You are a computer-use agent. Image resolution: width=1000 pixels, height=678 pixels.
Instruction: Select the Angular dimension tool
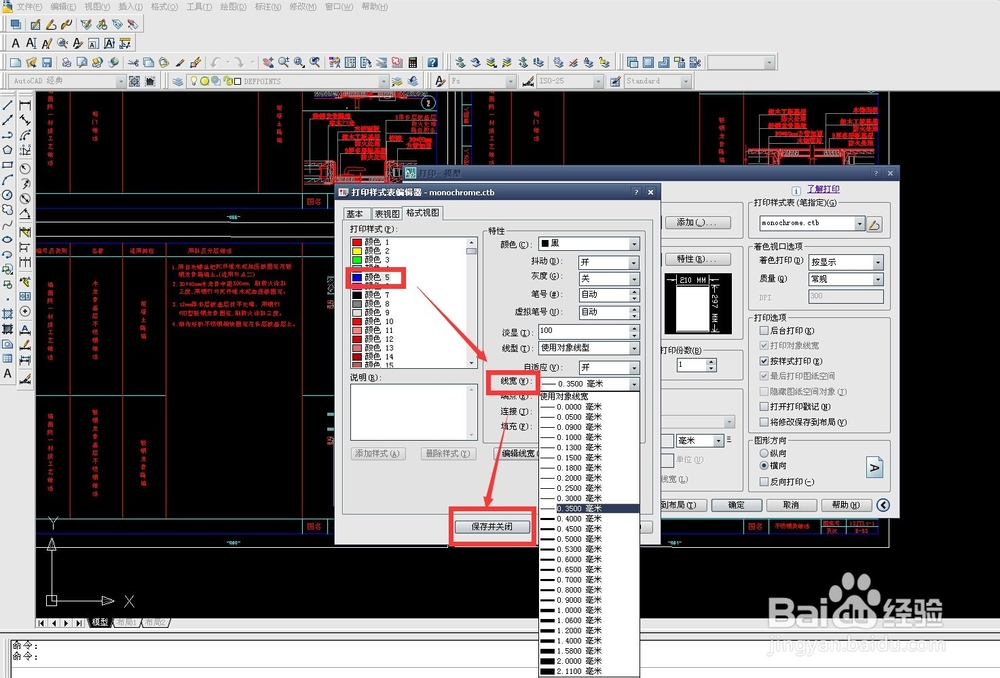(x=25, y=214)
